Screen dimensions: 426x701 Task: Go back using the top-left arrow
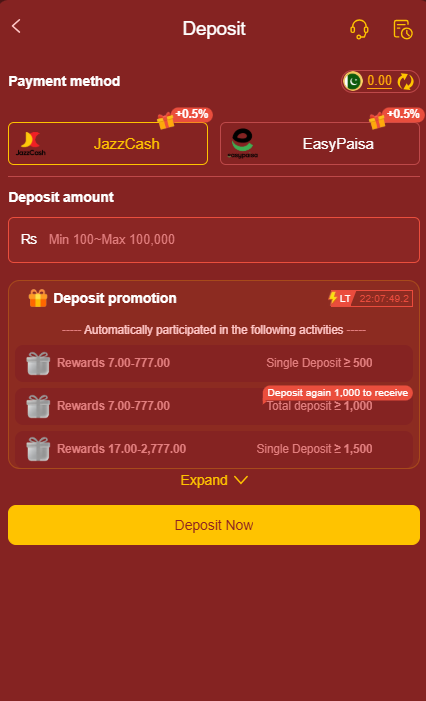(16, 26)
